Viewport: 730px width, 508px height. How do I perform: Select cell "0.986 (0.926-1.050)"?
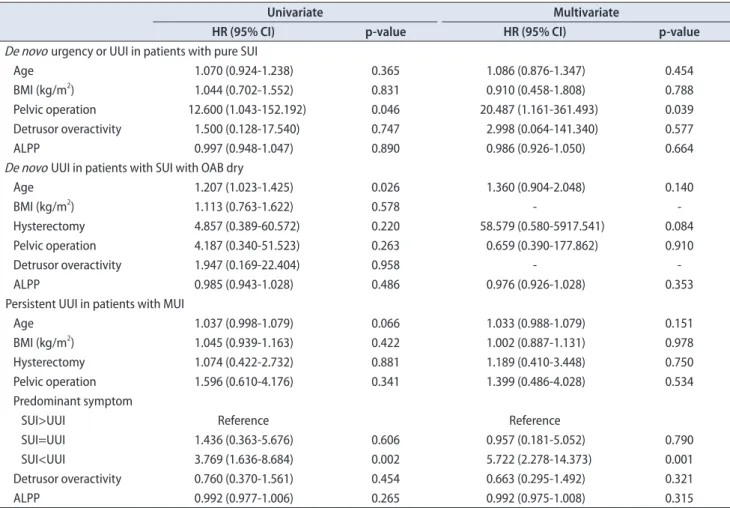click(535, 149)
